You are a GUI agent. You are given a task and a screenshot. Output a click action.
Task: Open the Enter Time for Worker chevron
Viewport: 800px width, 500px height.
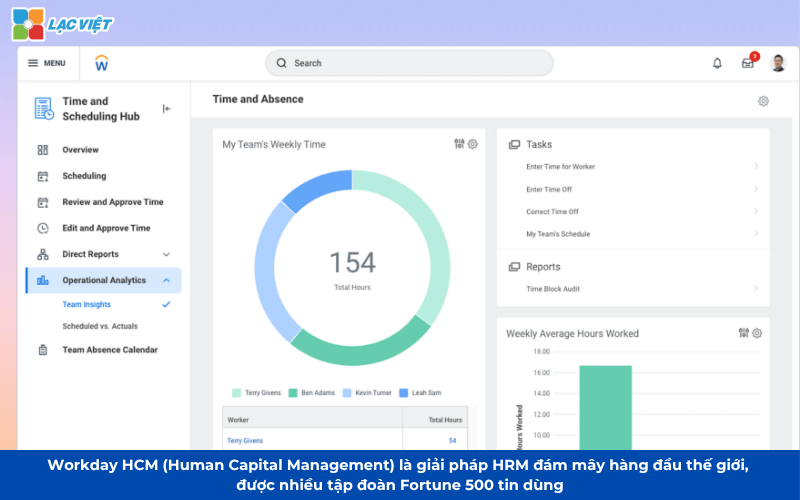click(x=755, y=167)
